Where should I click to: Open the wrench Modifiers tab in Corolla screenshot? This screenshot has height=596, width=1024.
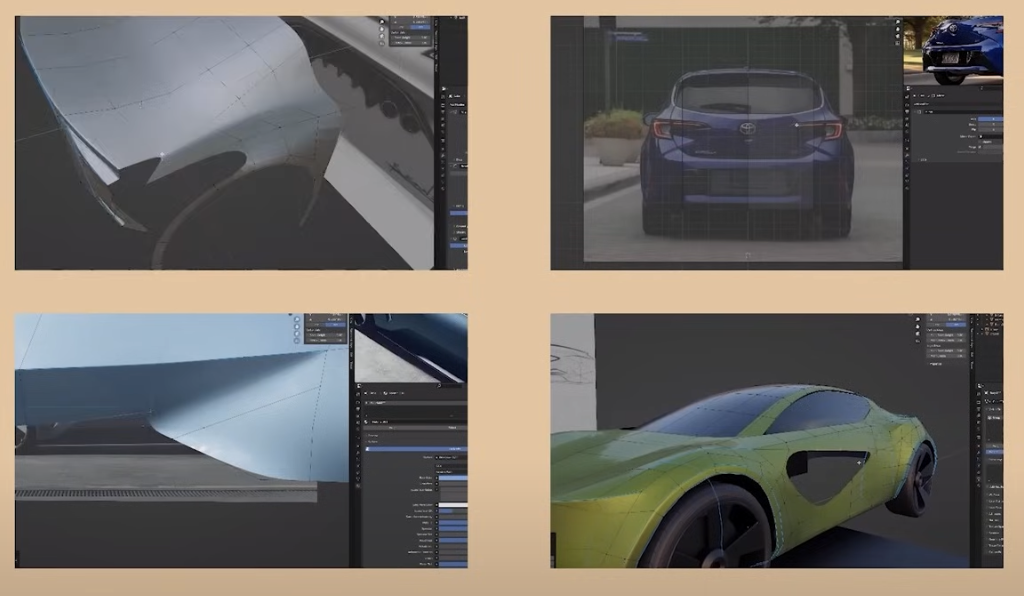(907, 155)
